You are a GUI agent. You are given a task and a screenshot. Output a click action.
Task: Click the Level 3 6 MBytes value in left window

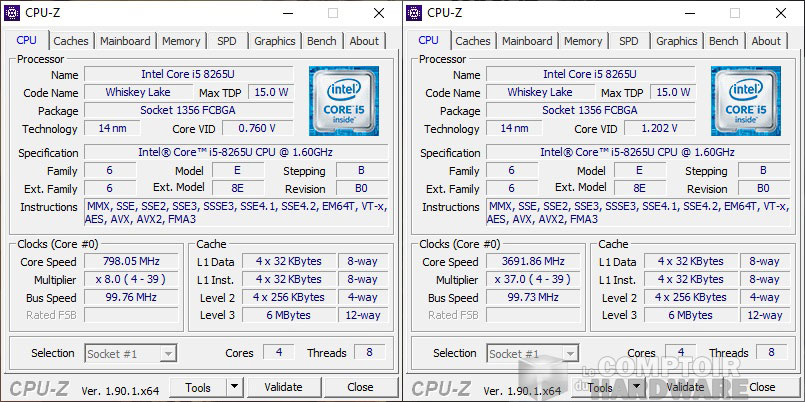(289, 315)
